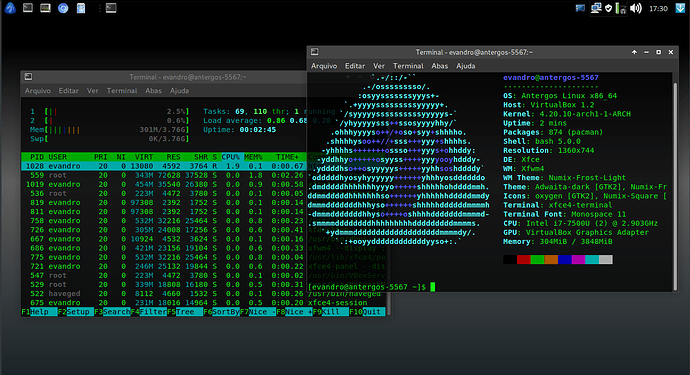The height and width of the screenshot is (375, 690).
Task: Click F8 Nice + in htop footer
Action: point(295,312)
